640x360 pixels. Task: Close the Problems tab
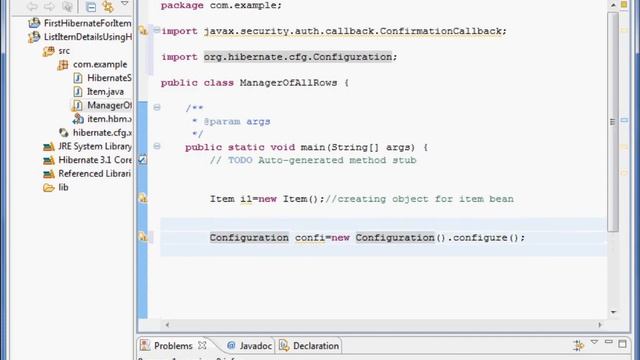tap(202, 345)
